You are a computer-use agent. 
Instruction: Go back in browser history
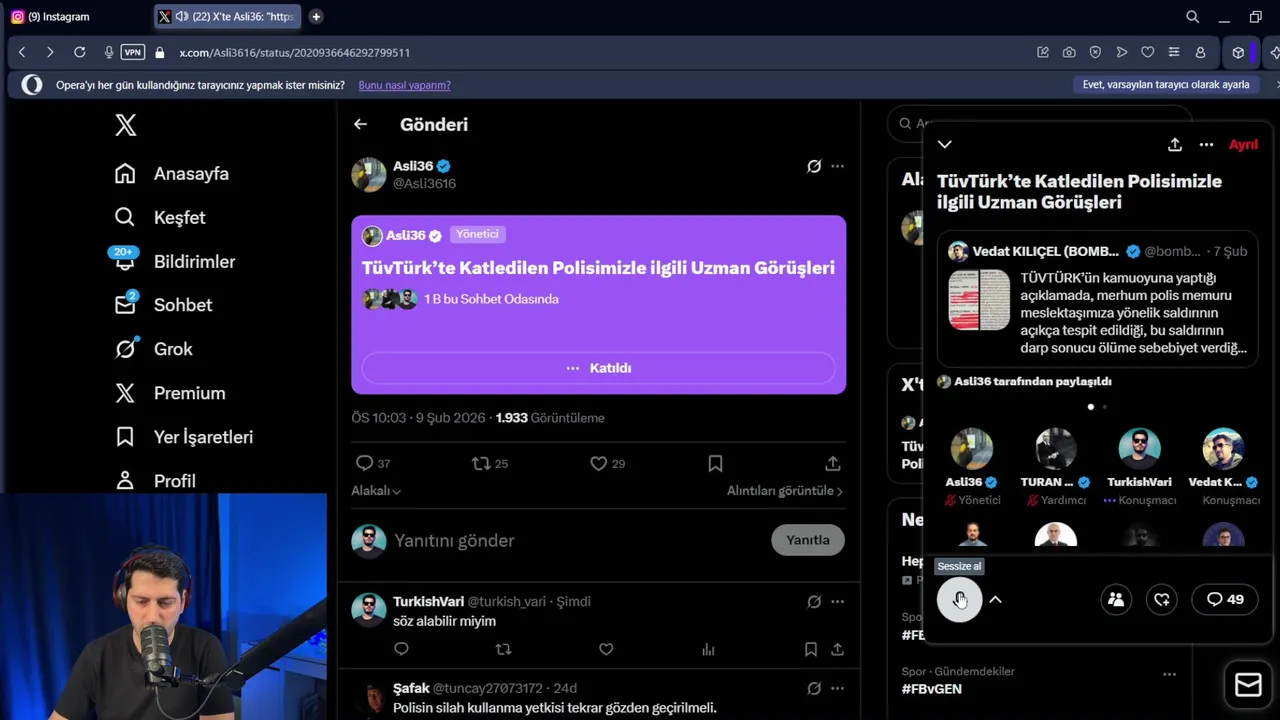[22, 52]
